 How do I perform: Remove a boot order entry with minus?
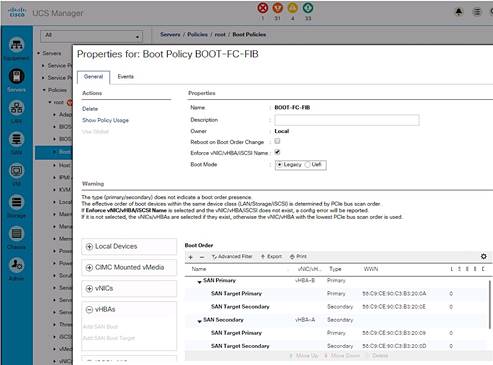(202, 257)
